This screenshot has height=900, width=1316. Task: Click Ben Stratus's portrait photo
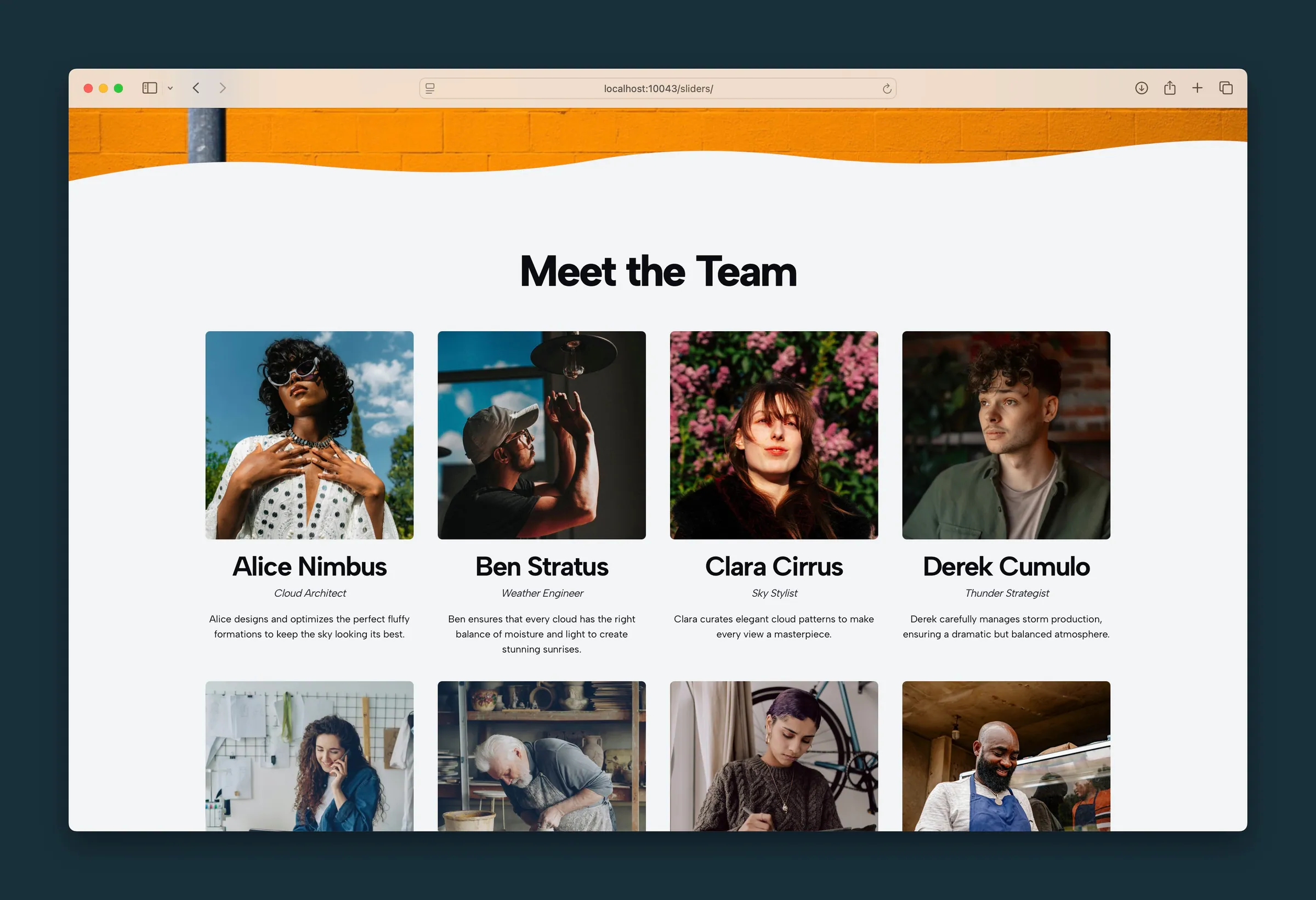[x=541, y=435]
